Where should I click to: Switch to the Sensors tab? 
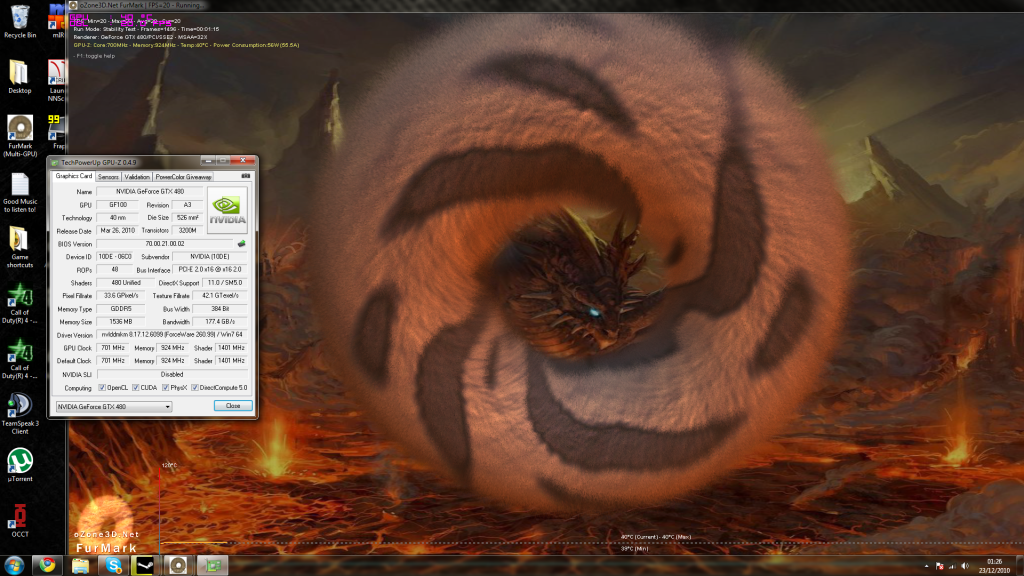click(108, 177)
